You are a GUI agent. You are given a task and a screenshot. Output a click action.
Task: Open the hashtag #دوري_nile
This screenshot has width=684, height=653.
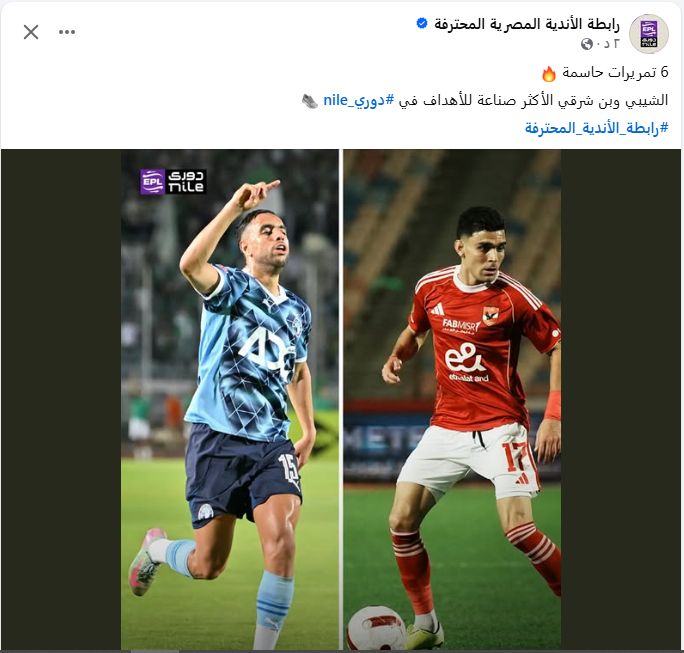click(359, 100)
